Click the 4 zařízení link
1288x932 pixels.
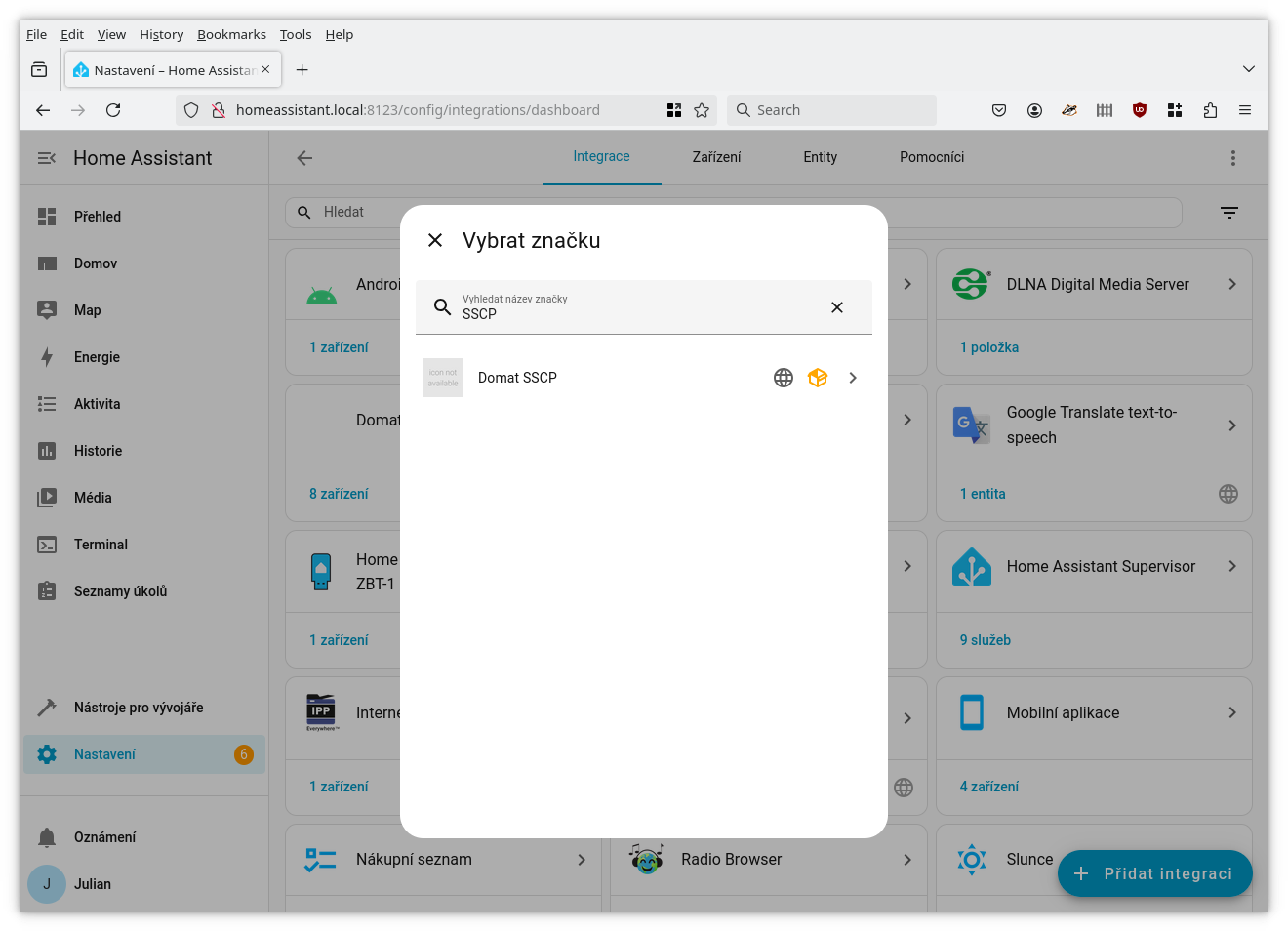click(x=988, y=787)
